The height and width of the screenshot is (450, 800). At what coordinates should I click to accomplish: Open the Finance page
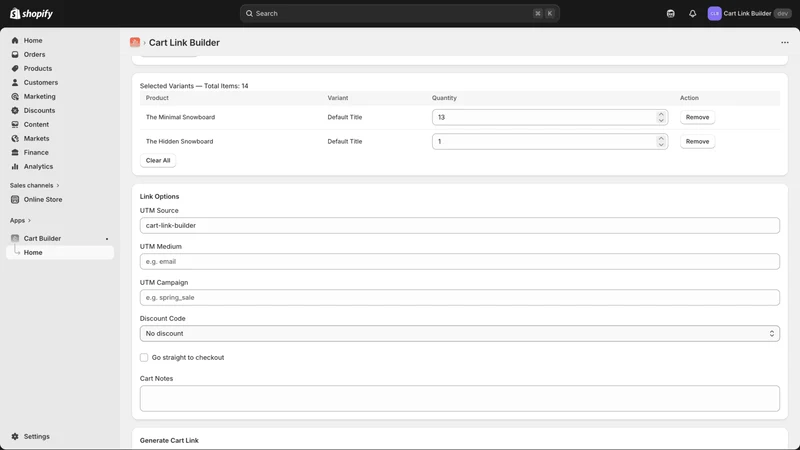(36, 153)
